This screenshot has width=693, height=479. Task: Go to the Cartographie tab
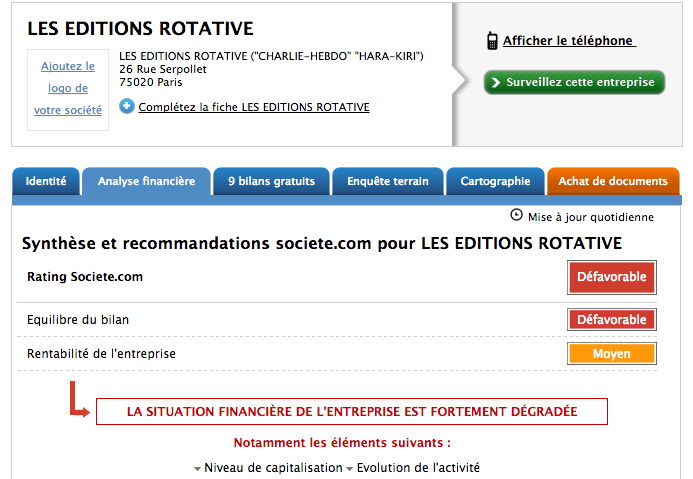(x=495, y=181)
